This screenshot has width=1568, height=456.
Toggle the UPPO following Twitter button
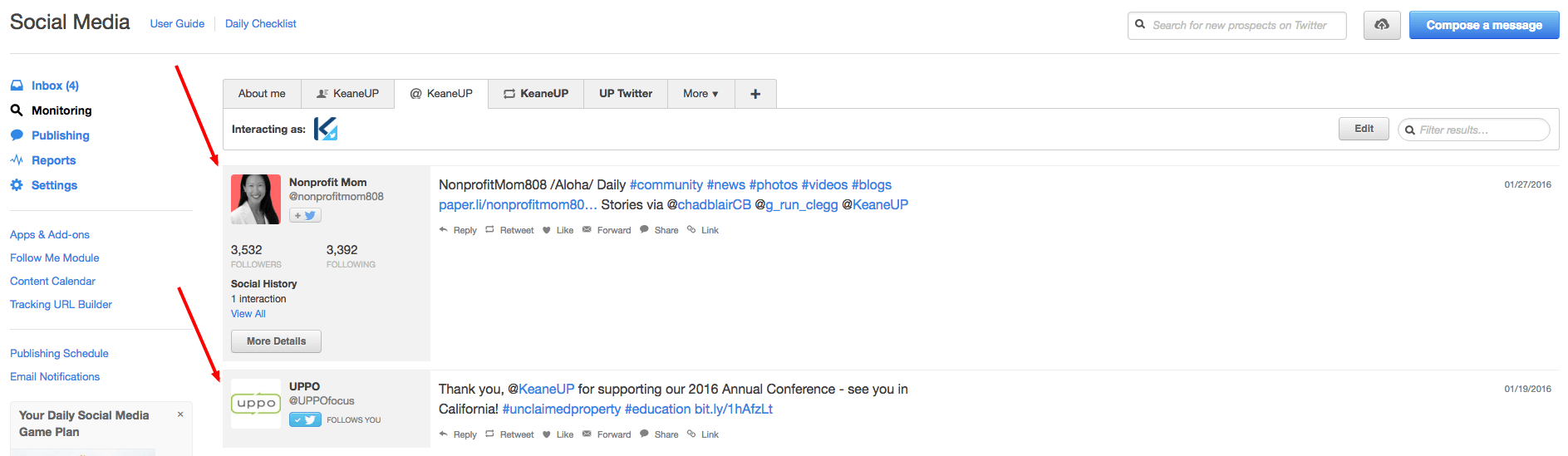click(x=305, y=419)
